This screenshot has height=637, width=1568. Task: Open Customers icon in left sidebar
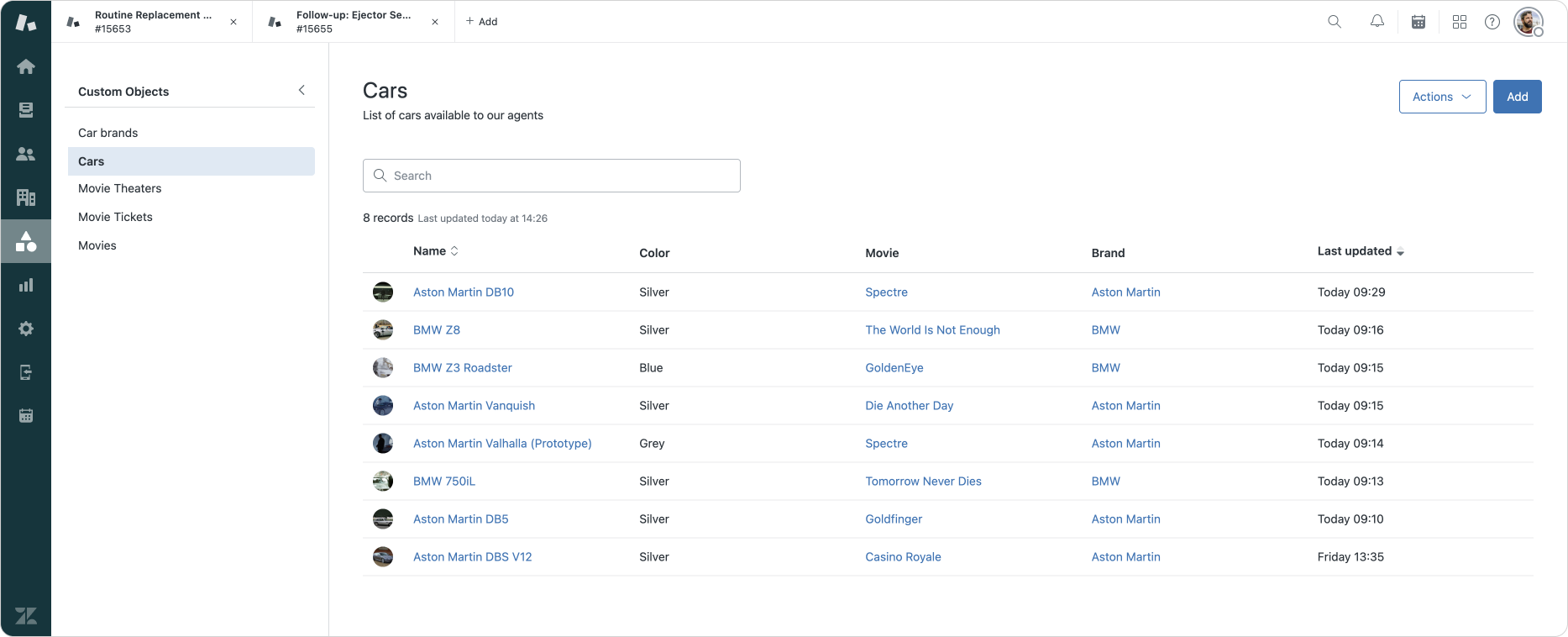(x=26, y=154)
